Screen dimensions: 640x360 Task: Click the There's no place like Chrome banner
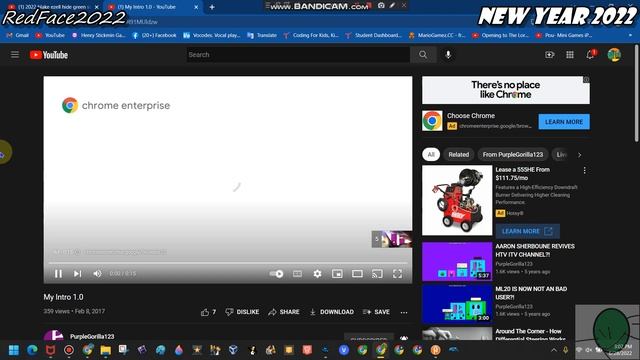(x=506, y=90)
